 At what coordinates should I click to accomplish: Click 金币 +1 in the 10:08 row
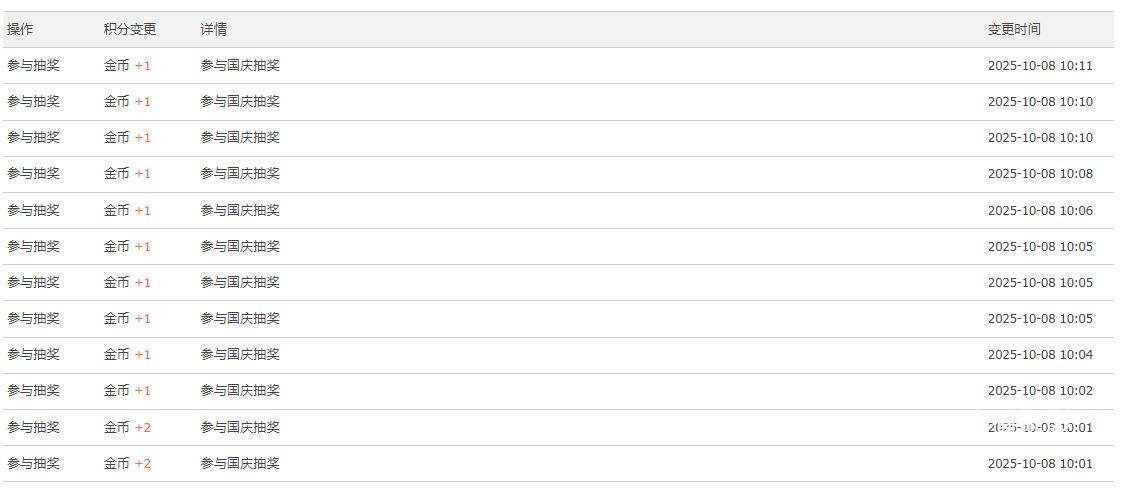(127, 174)
